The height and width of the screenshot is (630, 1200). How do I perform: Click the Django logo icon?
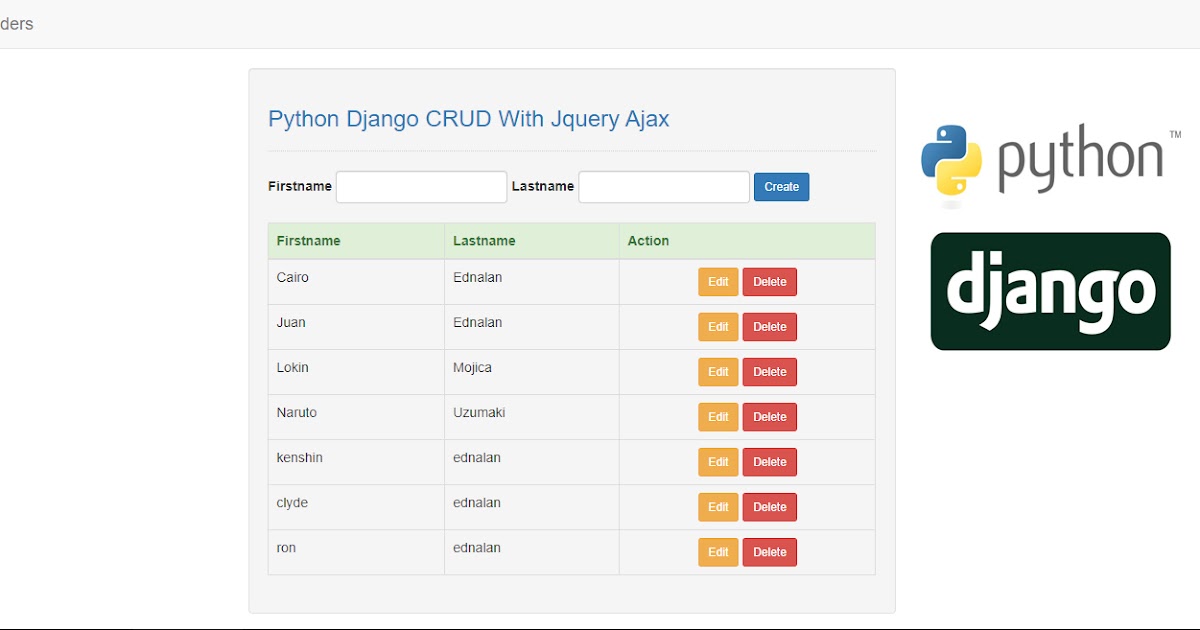(1049, 291)
